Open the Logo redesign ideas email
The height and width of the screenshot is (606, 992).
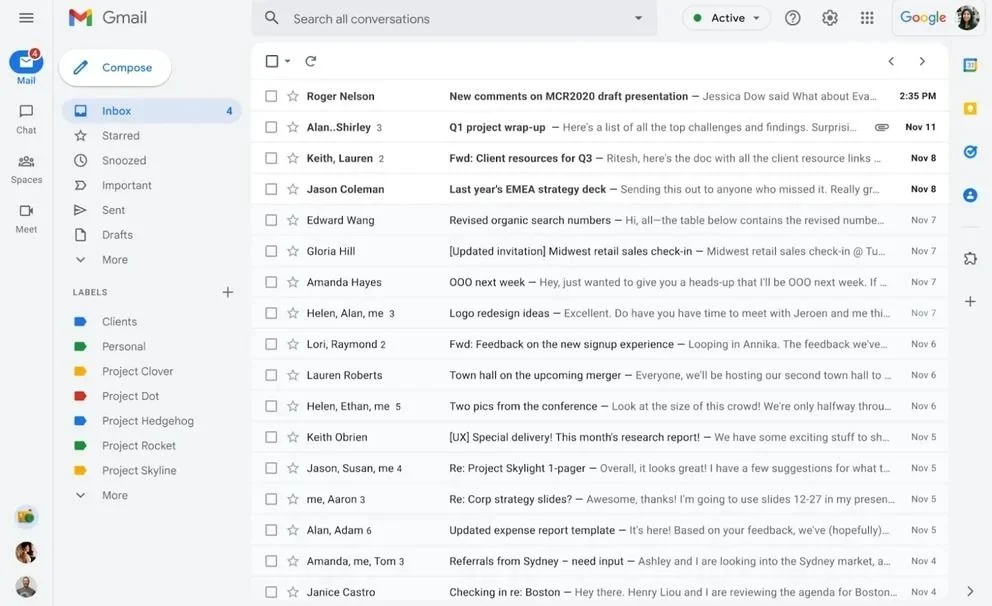tap(600, 313)
